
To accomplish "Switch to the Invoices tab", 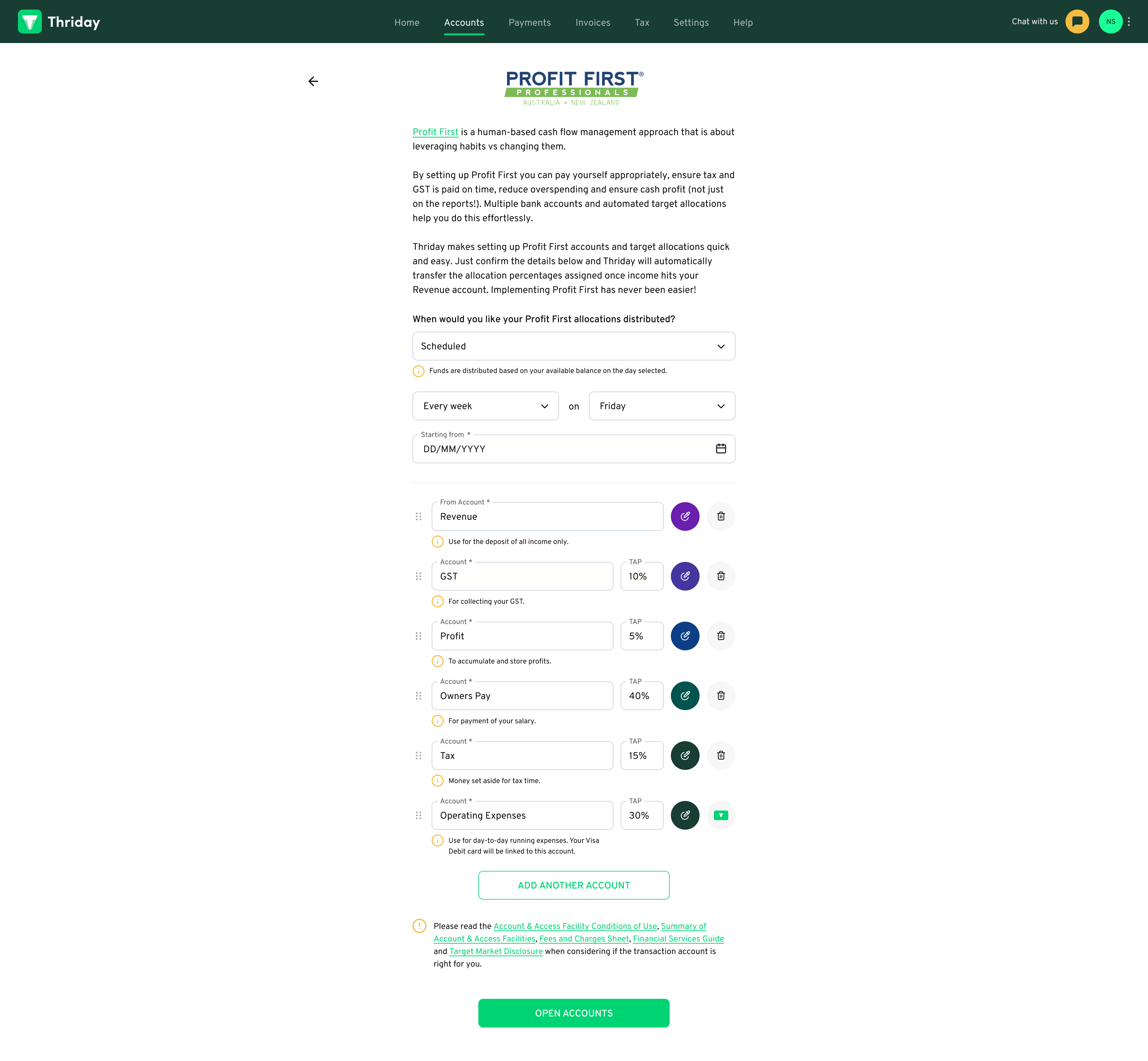I will [593, 22].
